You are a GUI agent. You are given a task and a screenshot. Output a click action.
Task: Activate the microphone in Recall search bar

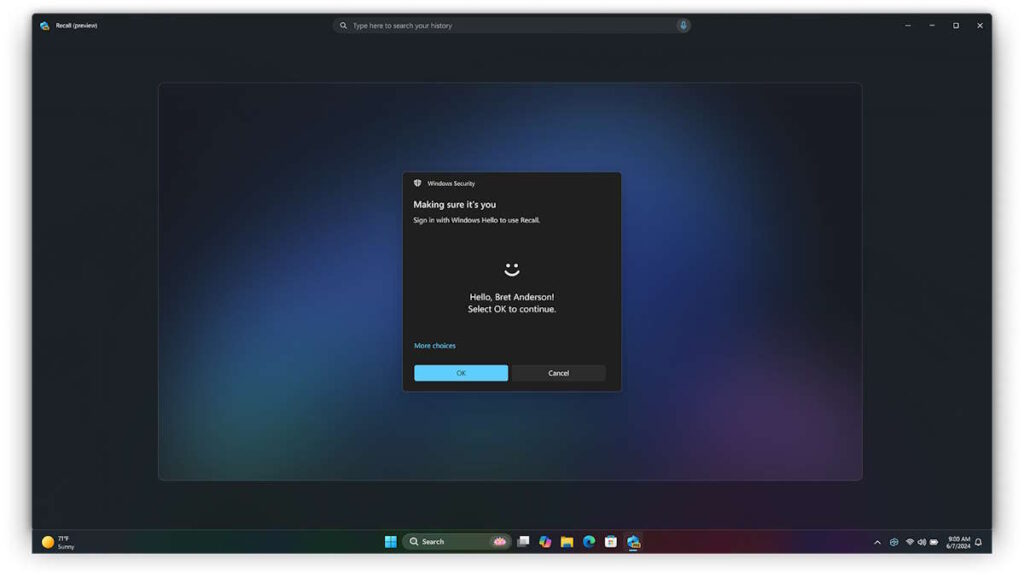point(683,25)
